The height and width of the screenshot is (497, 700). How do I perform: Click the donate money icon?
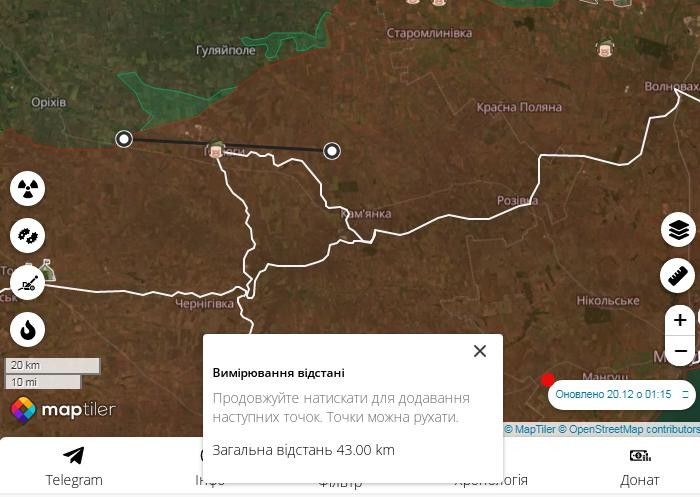pos(640,456)
